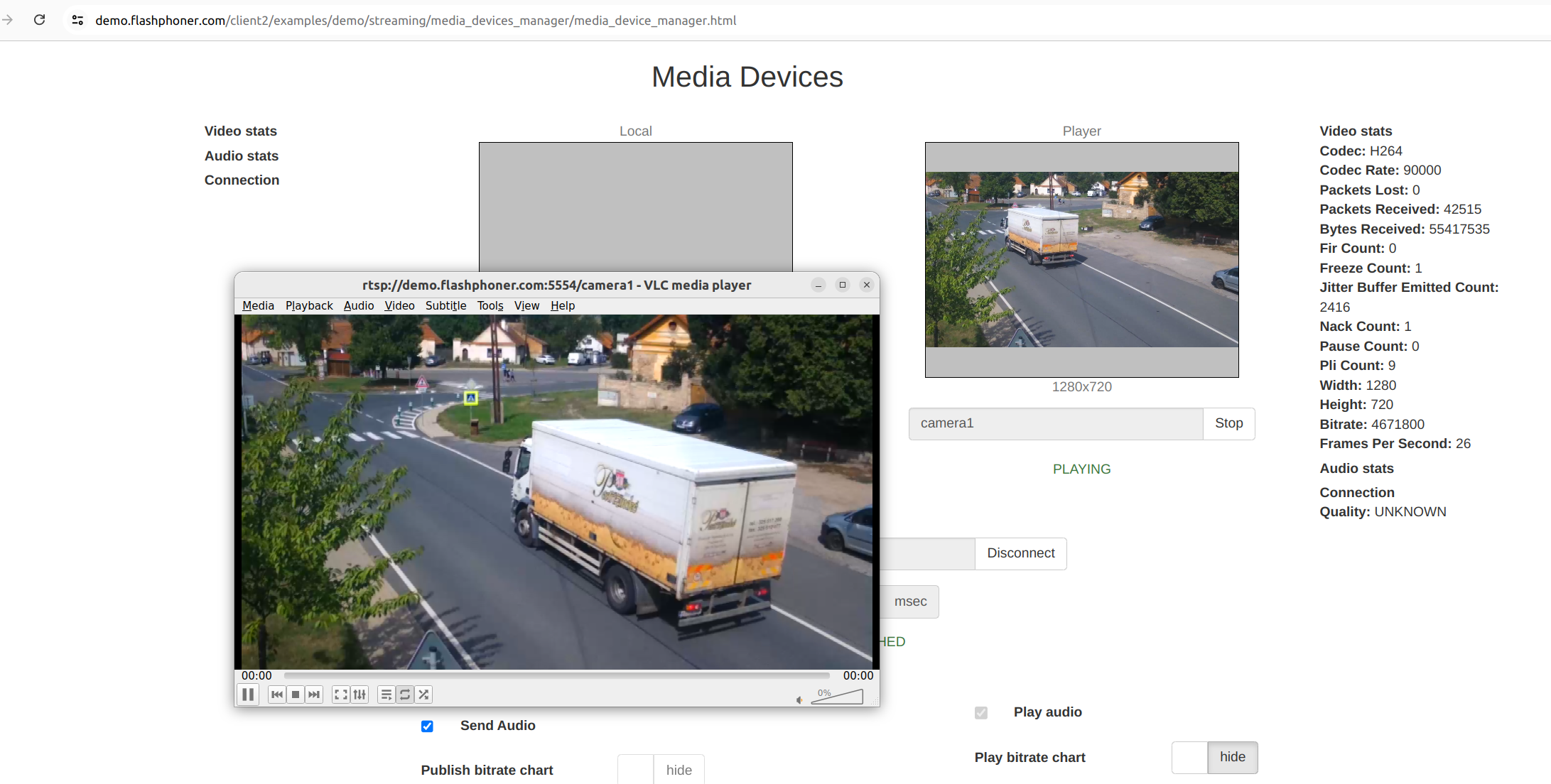Click left panel Connection heading
The height and width of the screenshot is (784, 1551).
(242, 180)
